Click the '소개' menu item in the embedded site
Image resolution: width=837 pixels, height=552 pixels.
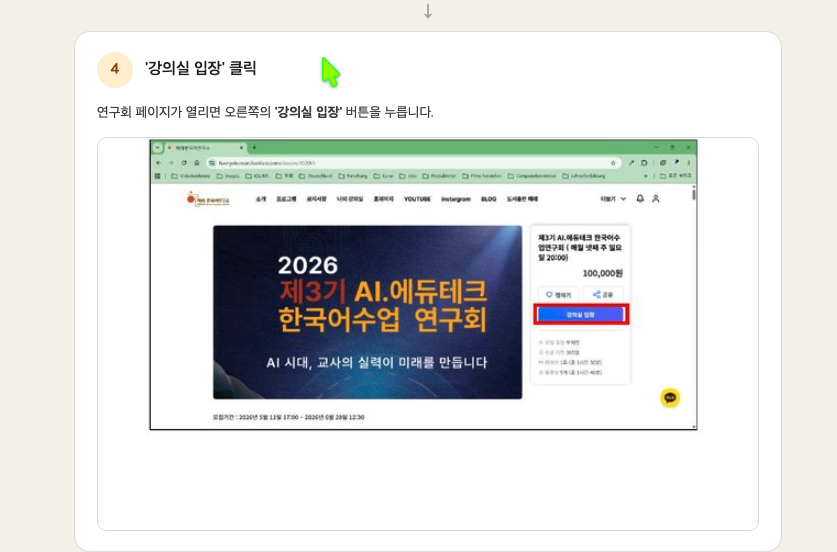point(260,199)
